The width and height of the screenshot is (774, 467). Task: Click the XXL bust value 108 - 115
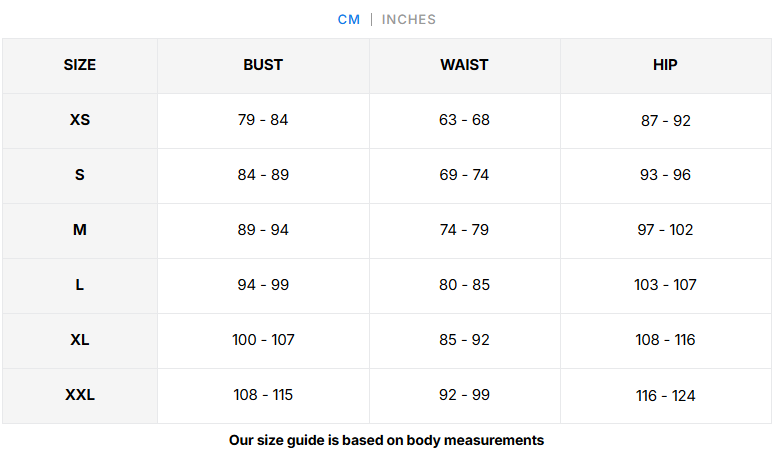263,395
